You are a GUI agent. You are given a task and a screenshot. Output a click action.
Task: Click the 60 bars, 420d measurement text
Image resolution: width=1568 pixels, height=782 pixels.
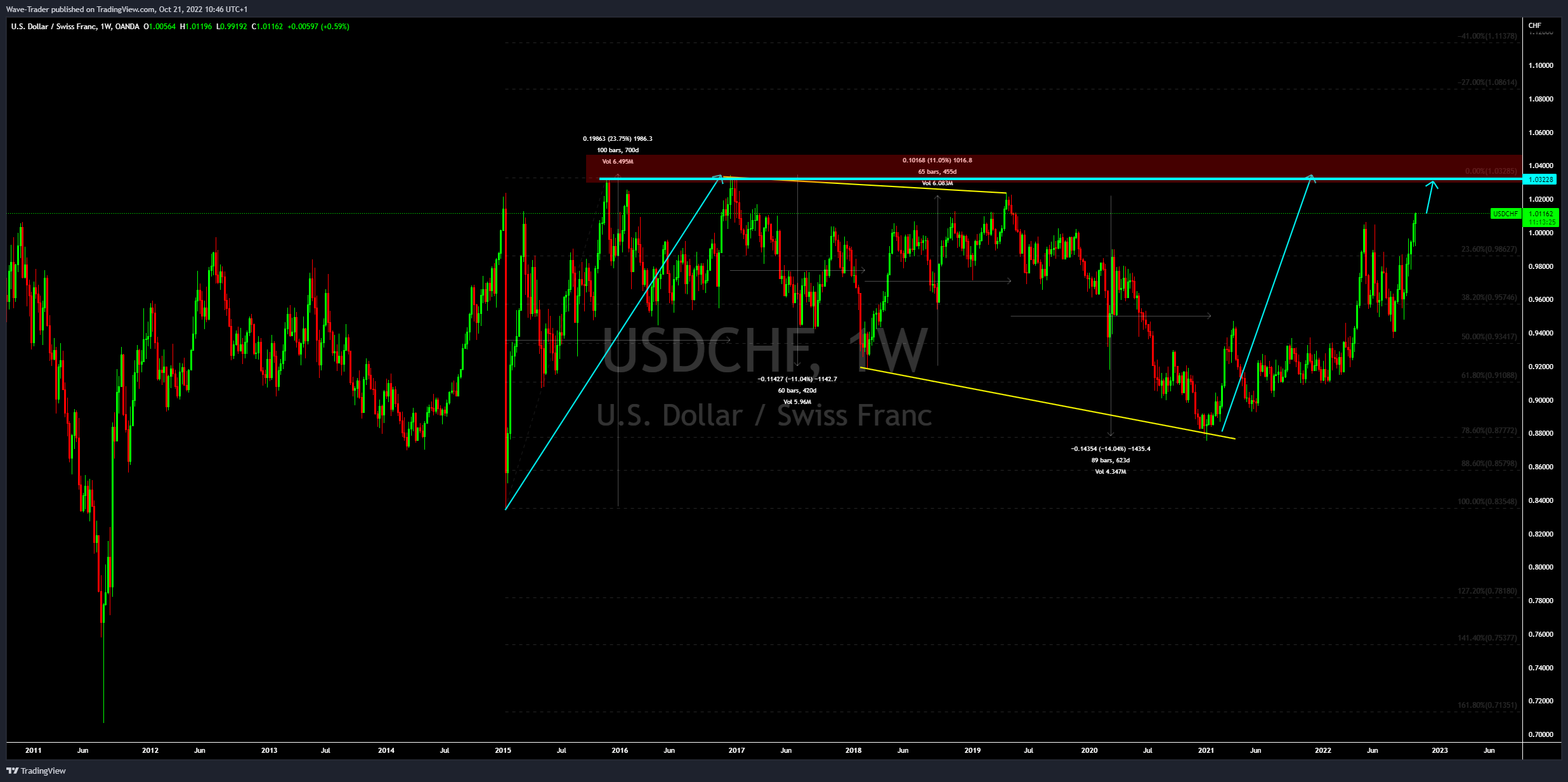click(797, 391)
